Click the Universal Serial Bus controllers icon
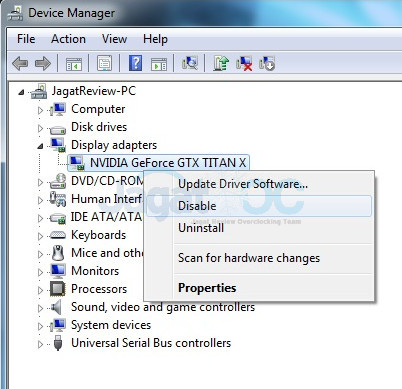Viewport: 402px width, 389px height. pyautogui.click(x=58, y=343)
